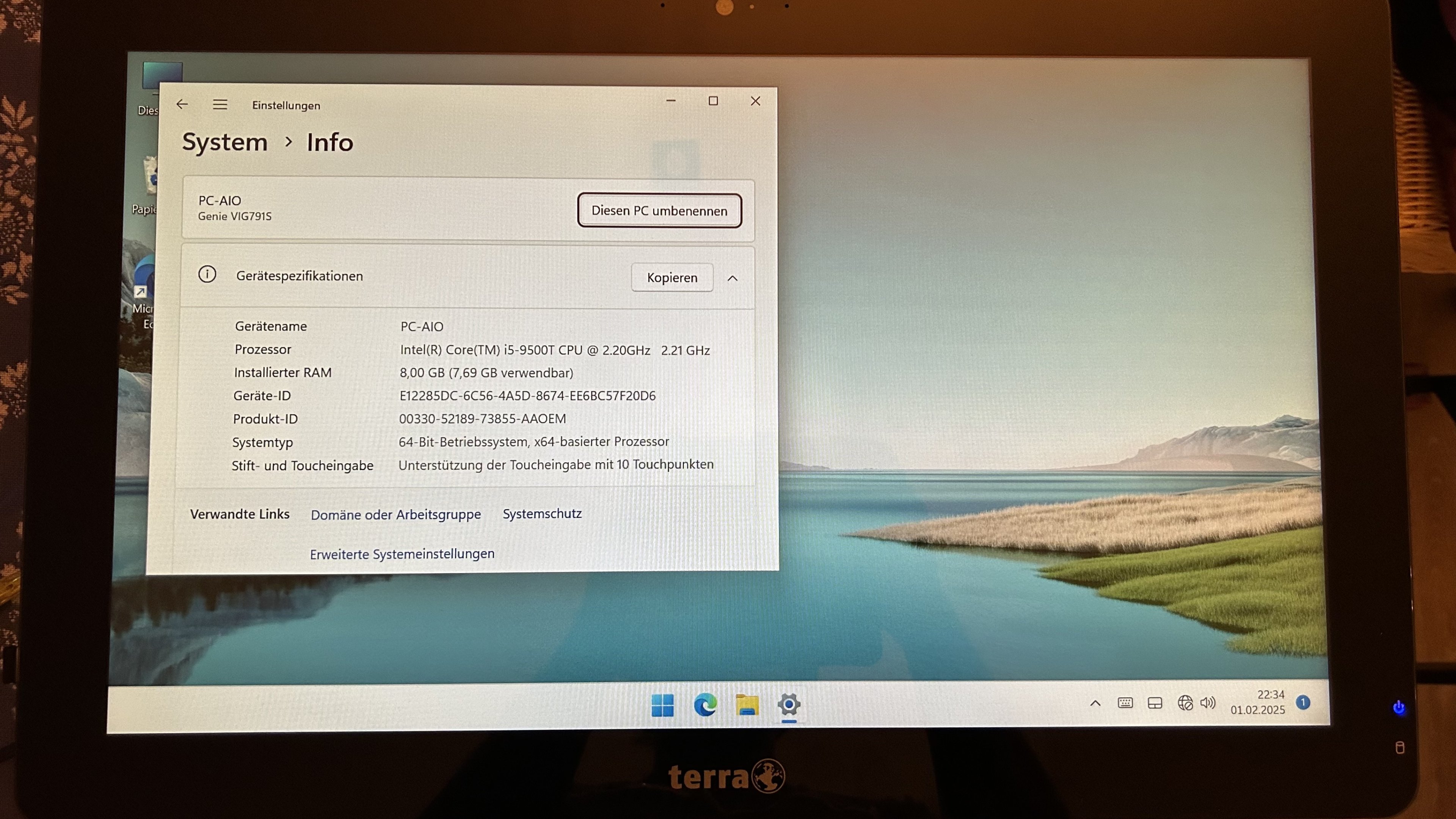1456x819 pixels.
Task: Collapse the Gerätespezifikationen section chevron
Action: pos(733,278)
